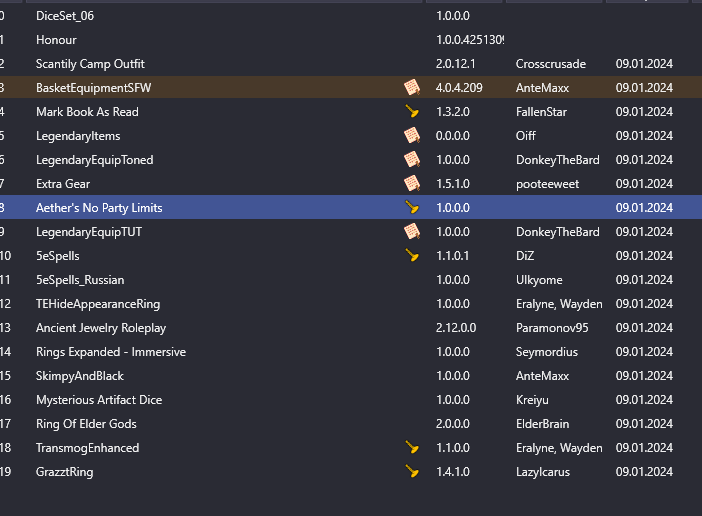702x516 pixels.
Task: Select the Scantily Camp Outfit mod
Action: [90, 64]
